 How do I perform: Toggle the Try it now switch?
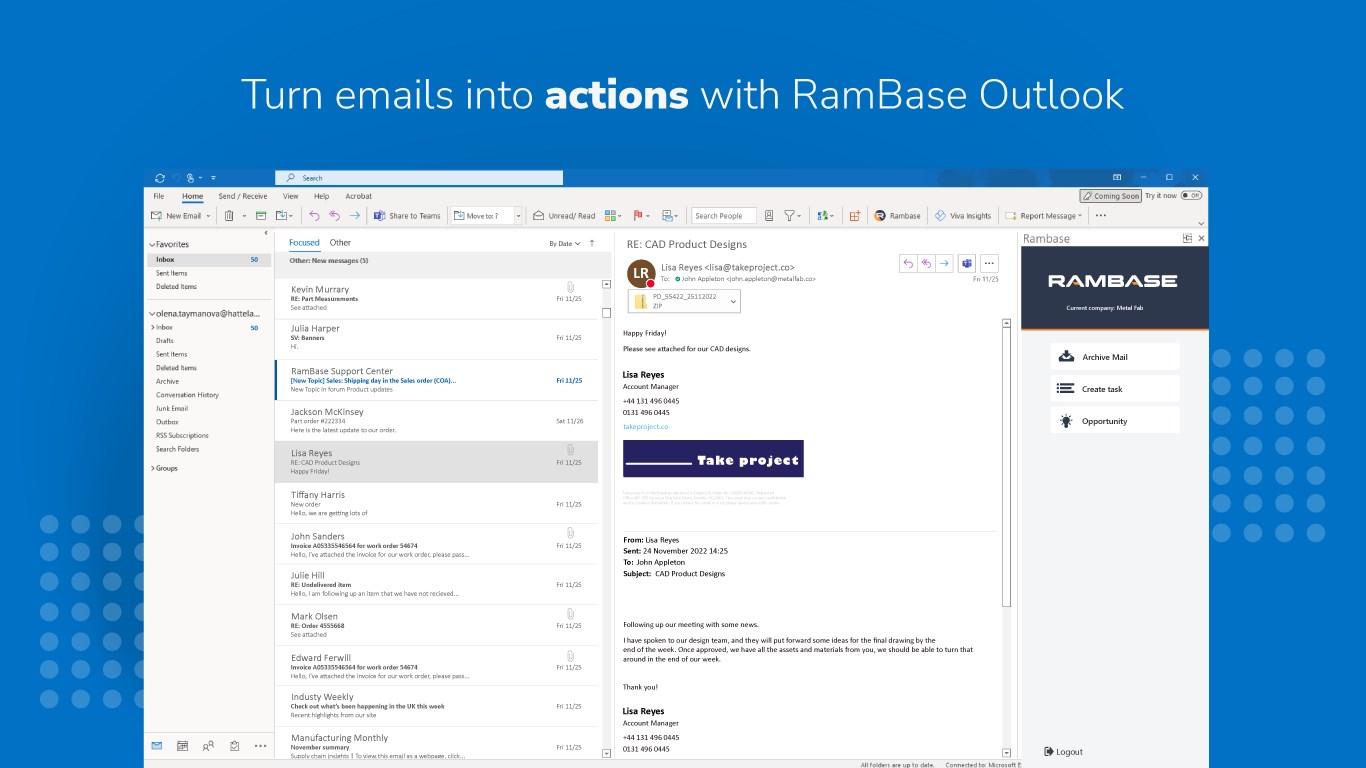click(x=1191, y=196)
